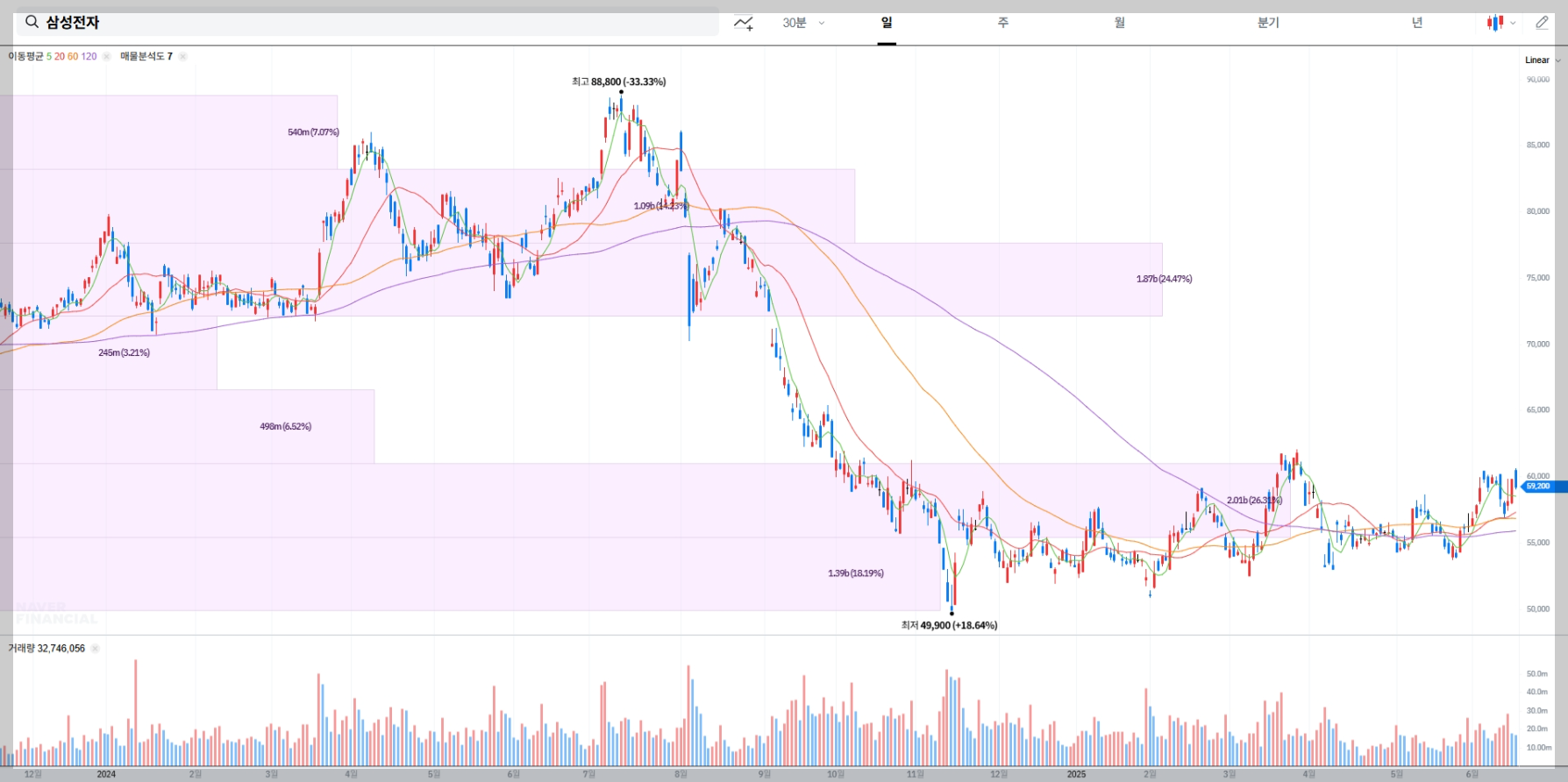Open 이동평균 indicator settings label
The height and width of the screenshot is (782, 1568).
coord(26,56)
